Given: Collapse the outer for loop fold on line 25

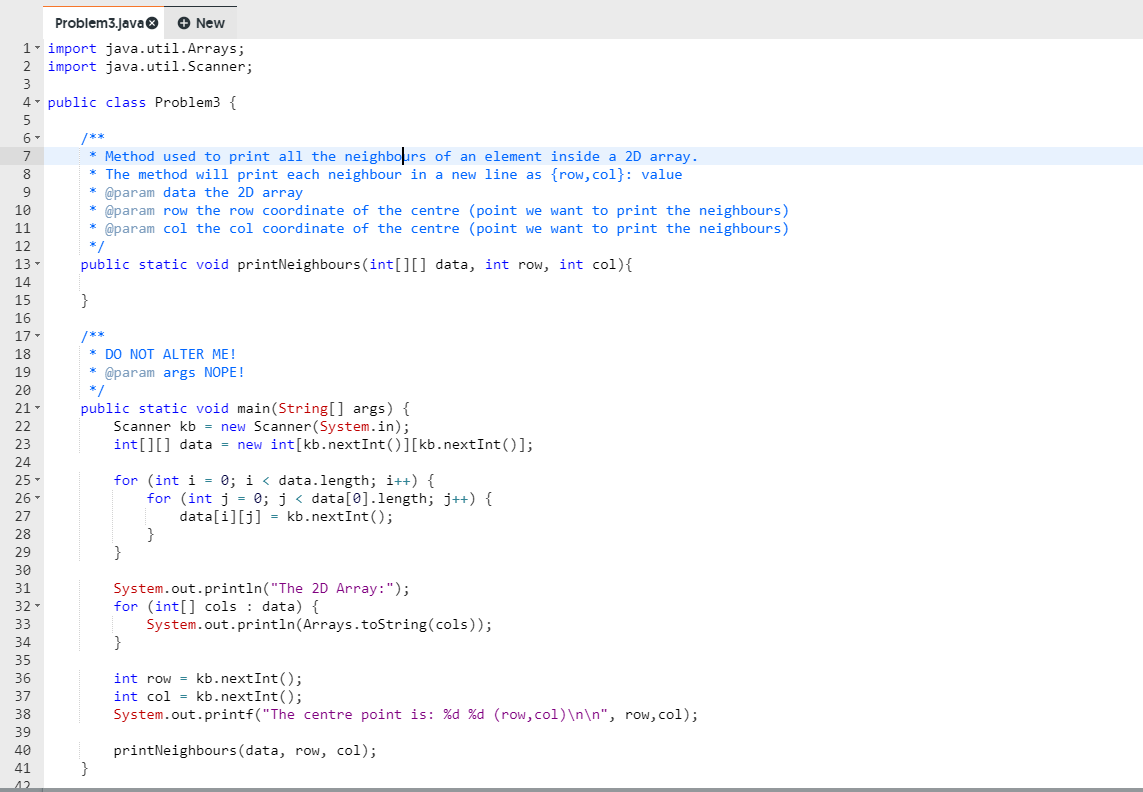Looking at the screenshot, I should pyautogui.click(x=35, y=480).
